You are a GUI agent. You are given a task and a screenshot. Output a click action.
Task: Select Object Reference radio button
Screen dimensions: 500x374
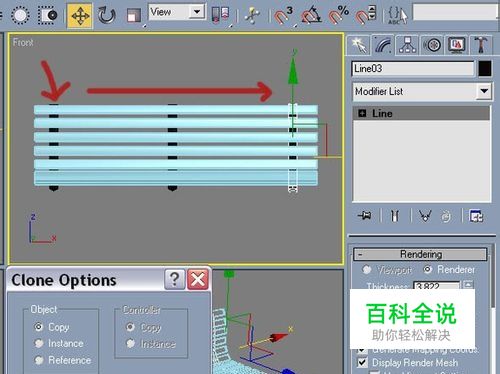(x=39, y=360)
